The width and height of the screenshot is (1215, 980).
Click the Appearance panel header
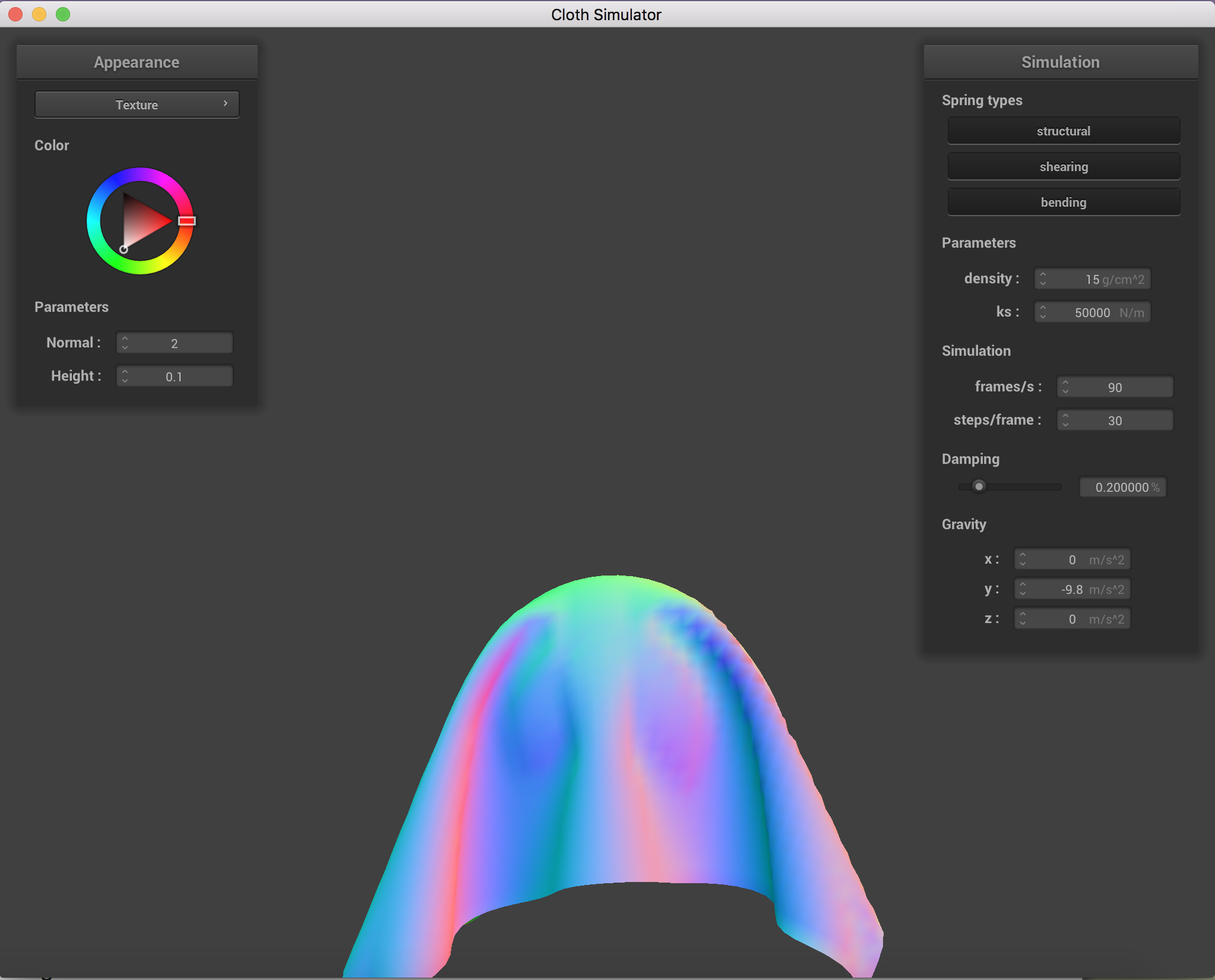(137, 62)
